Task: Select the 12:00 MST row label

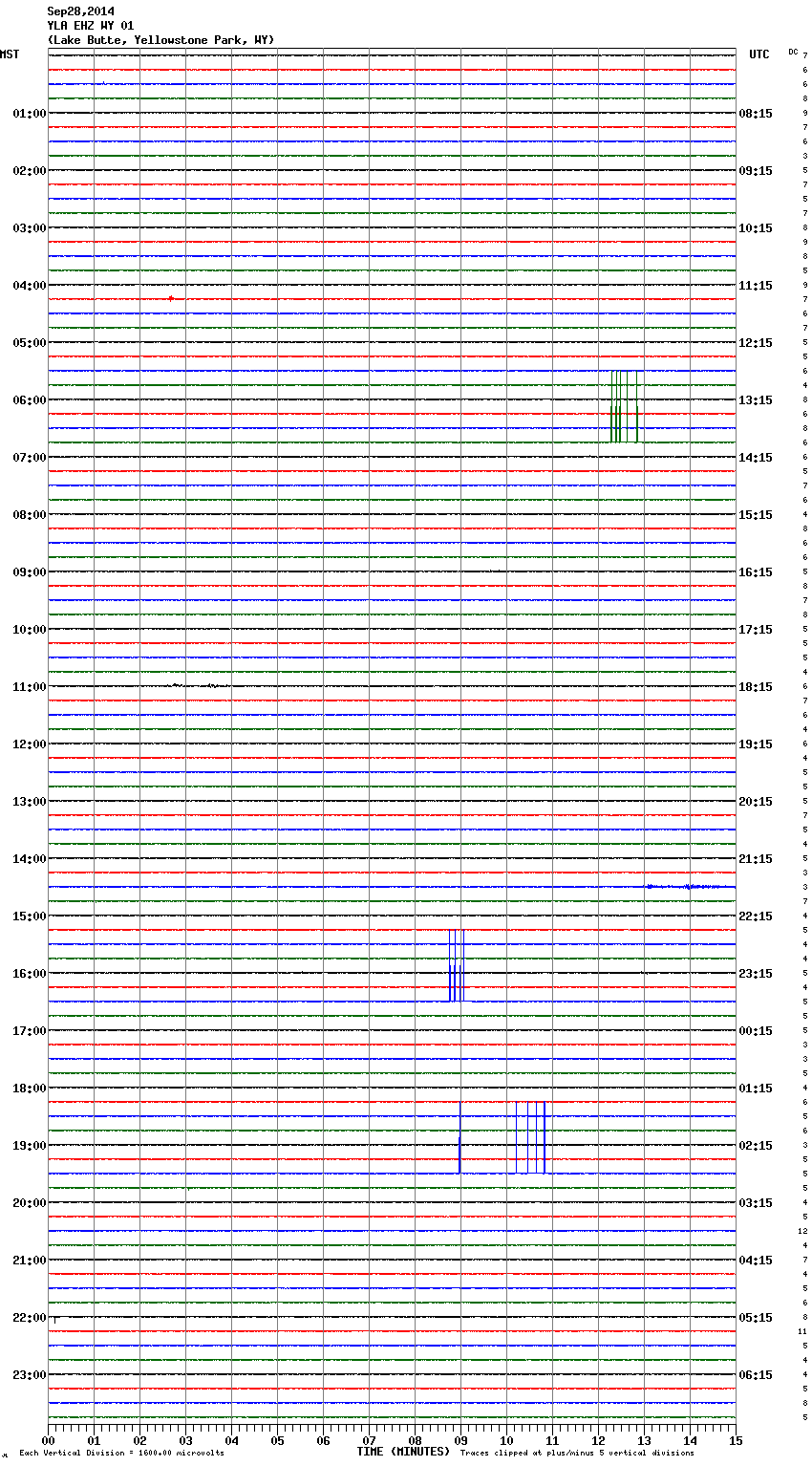Action: [x=30, y=744]
